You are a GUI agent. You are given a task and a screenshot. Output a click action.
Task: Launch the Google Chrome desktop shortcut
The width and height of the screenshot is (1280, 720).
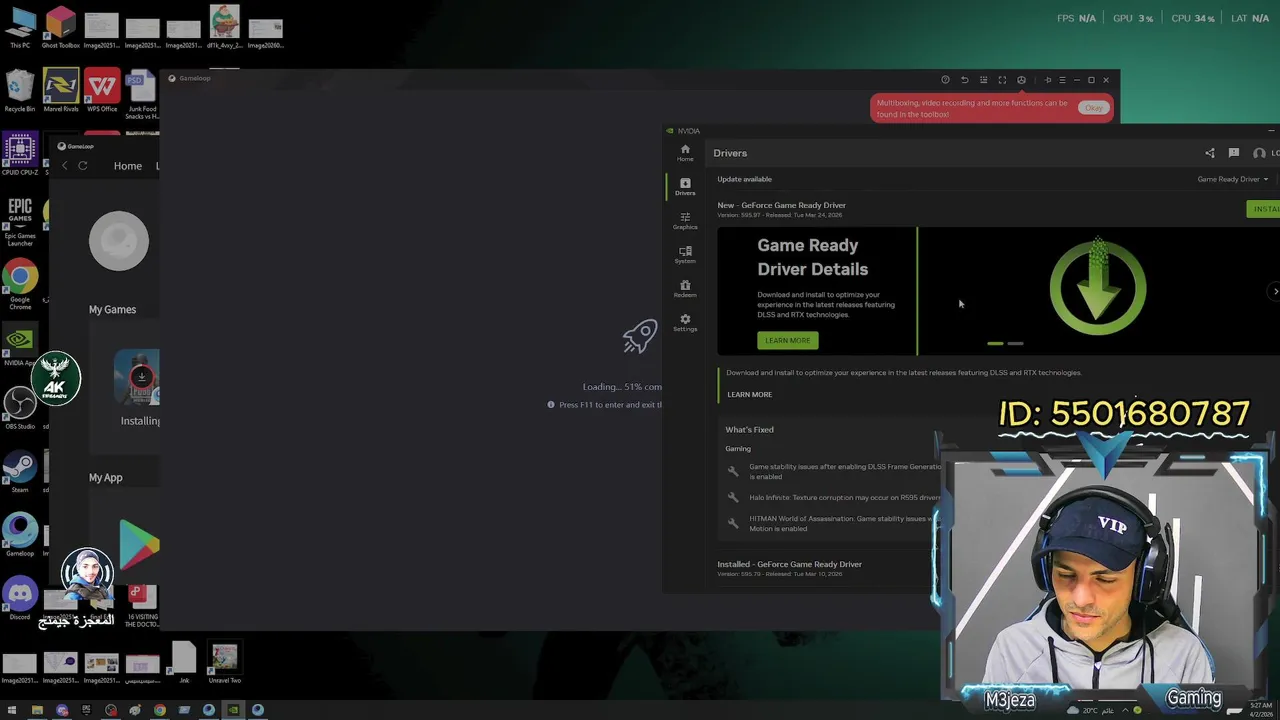pyautogui.click(x=20, y=285)
